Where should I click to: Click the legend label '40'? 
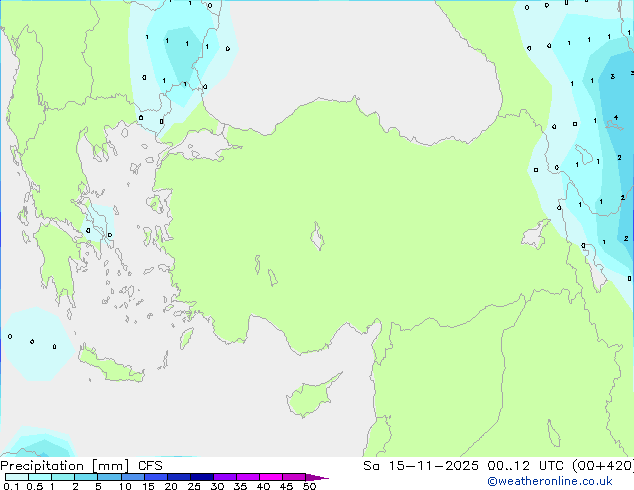point(263,486)
